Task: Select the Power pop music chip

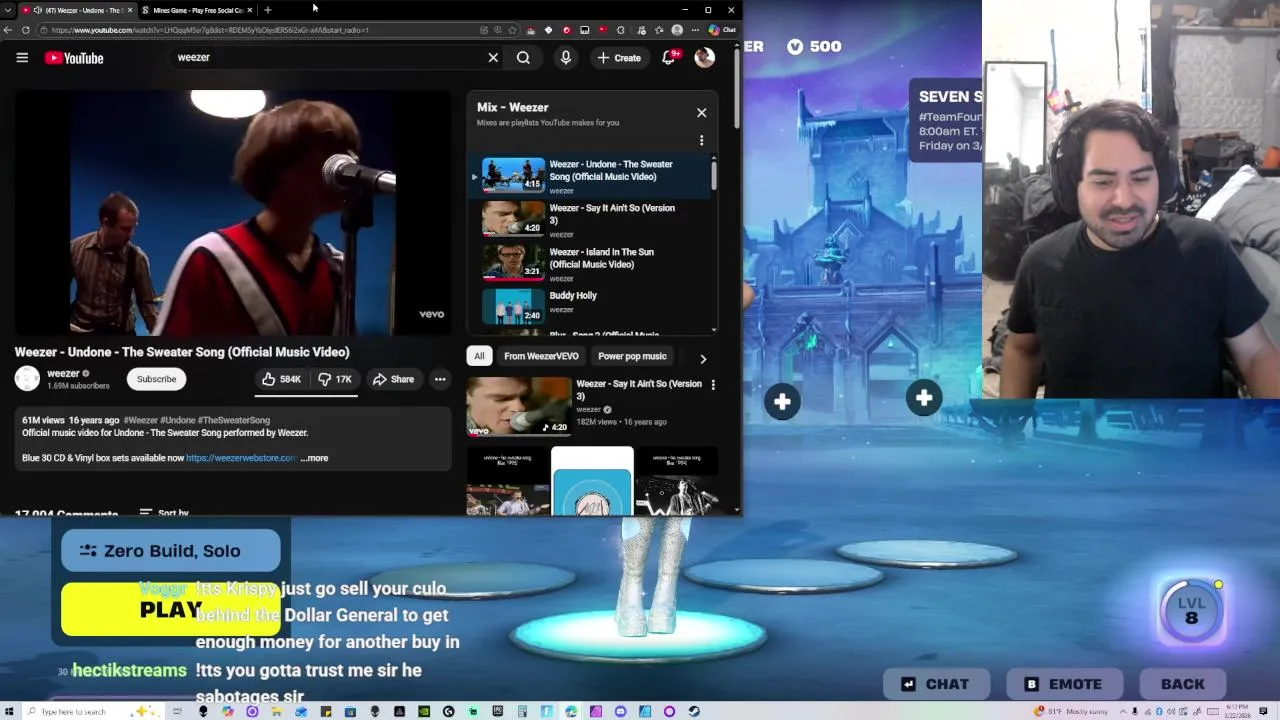Action: click(632, 356)
